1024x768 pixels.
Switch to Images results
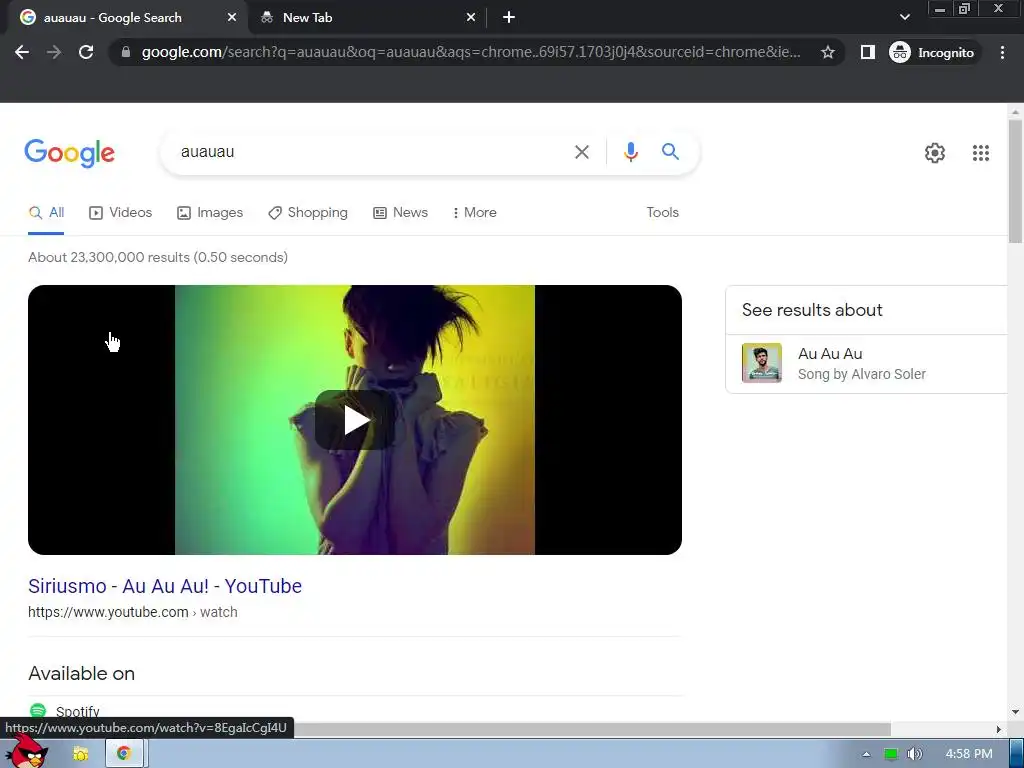click(x=210, y=213)
